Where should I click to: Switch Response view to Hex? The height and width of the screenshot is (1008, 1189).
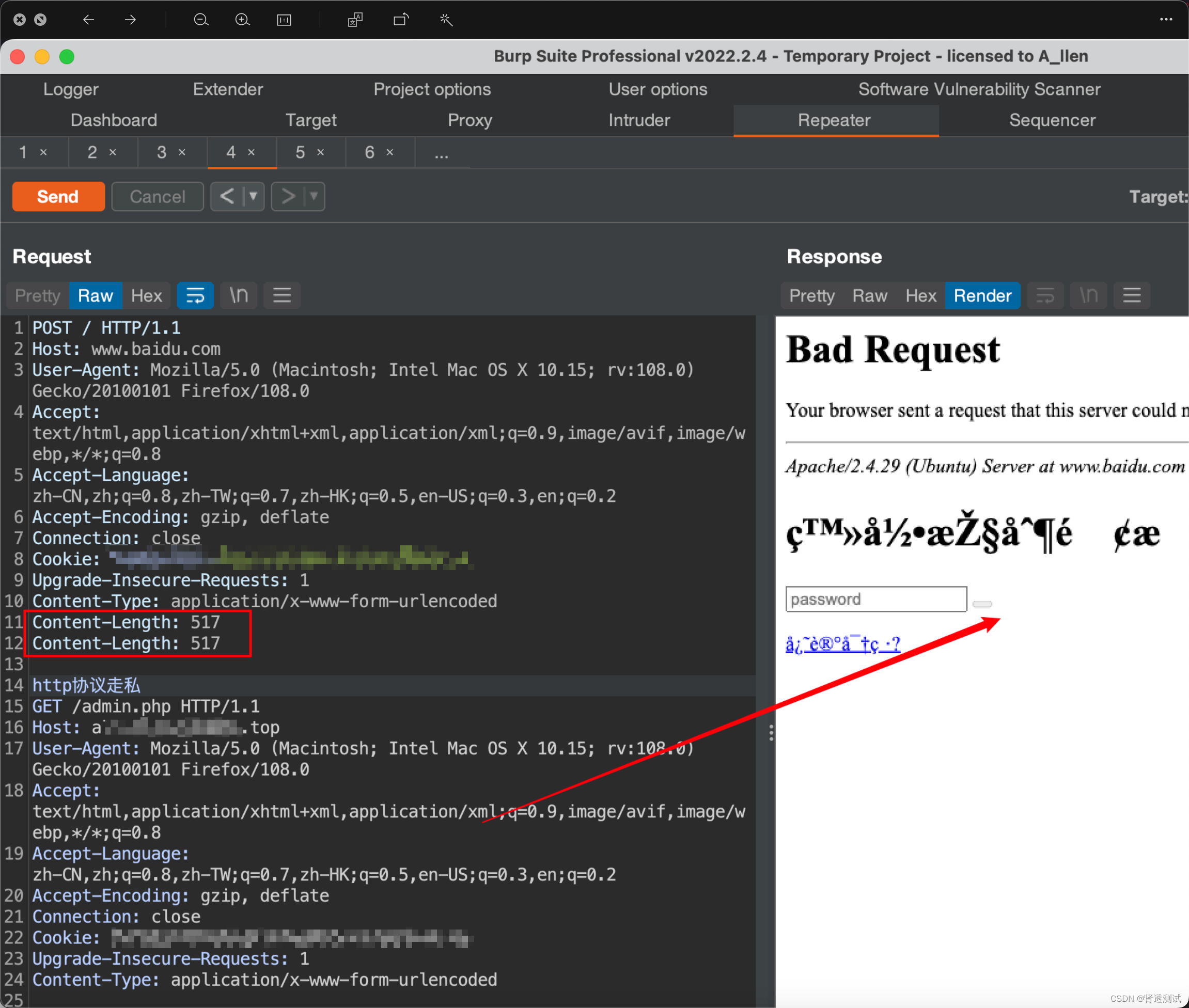[x=921, y=295]
